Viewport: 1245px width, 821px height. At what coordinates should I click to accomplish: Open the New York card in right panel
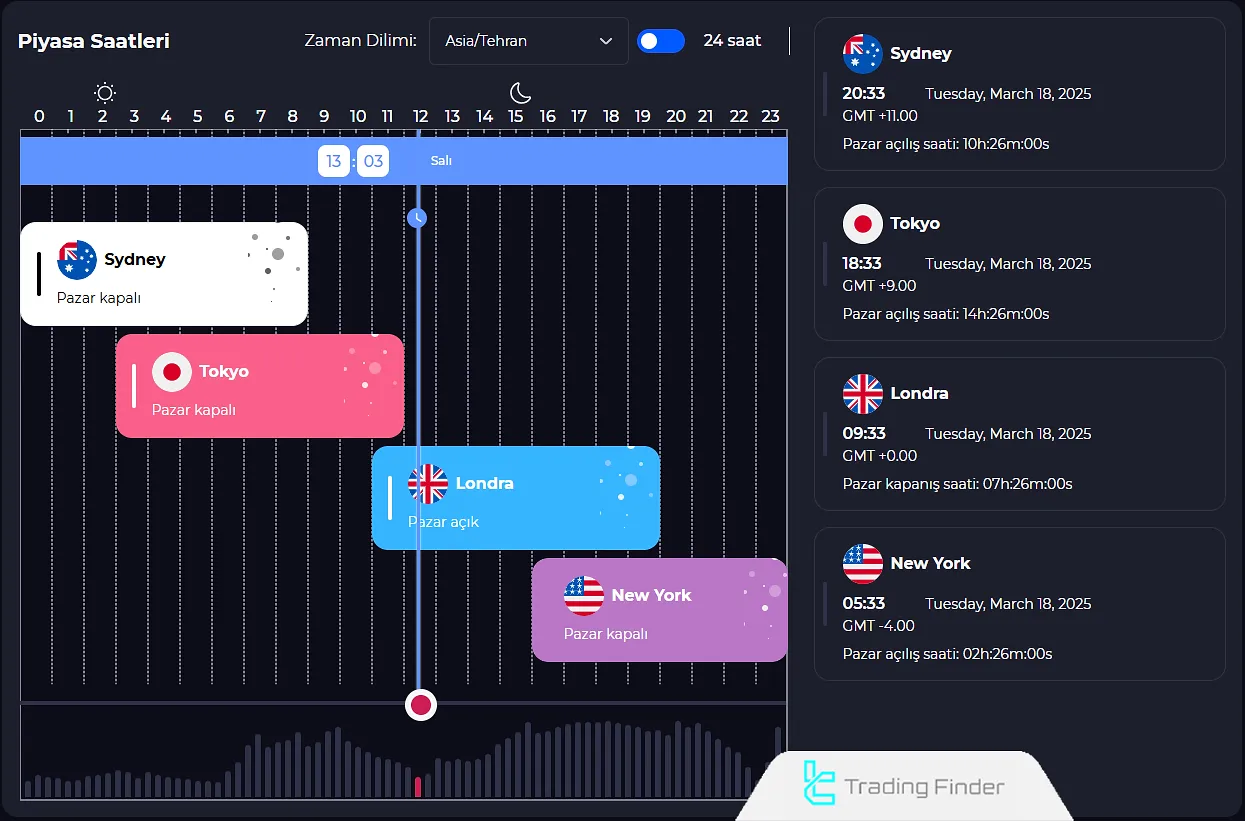click(x=1019, y=604)
